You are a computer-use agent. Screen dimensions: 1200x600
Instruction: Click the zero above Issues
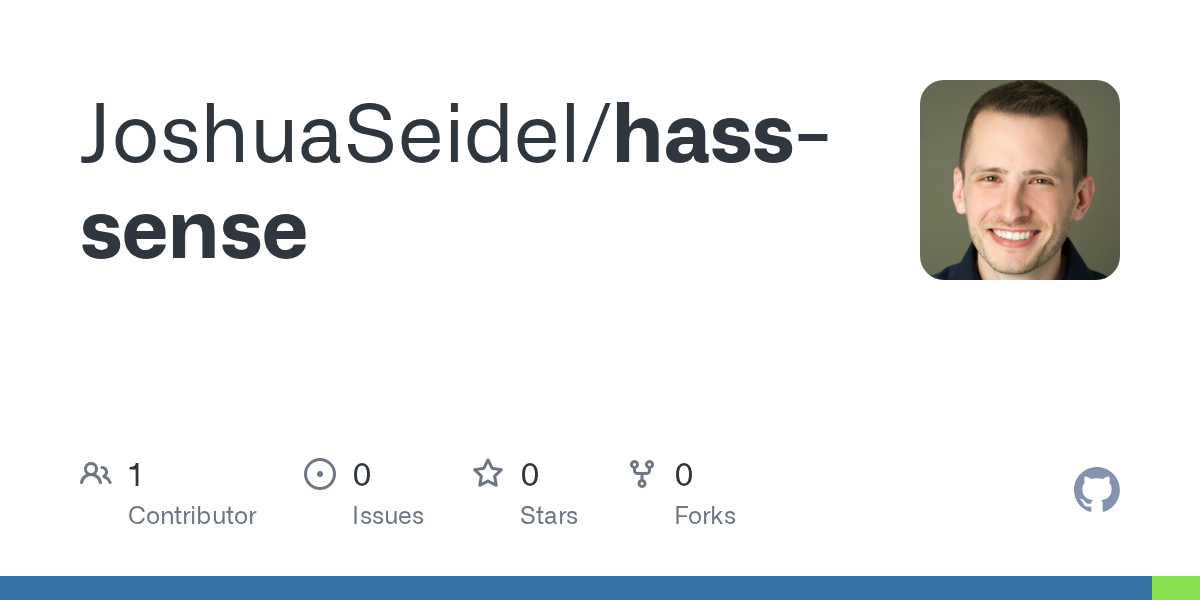point(361,475)
